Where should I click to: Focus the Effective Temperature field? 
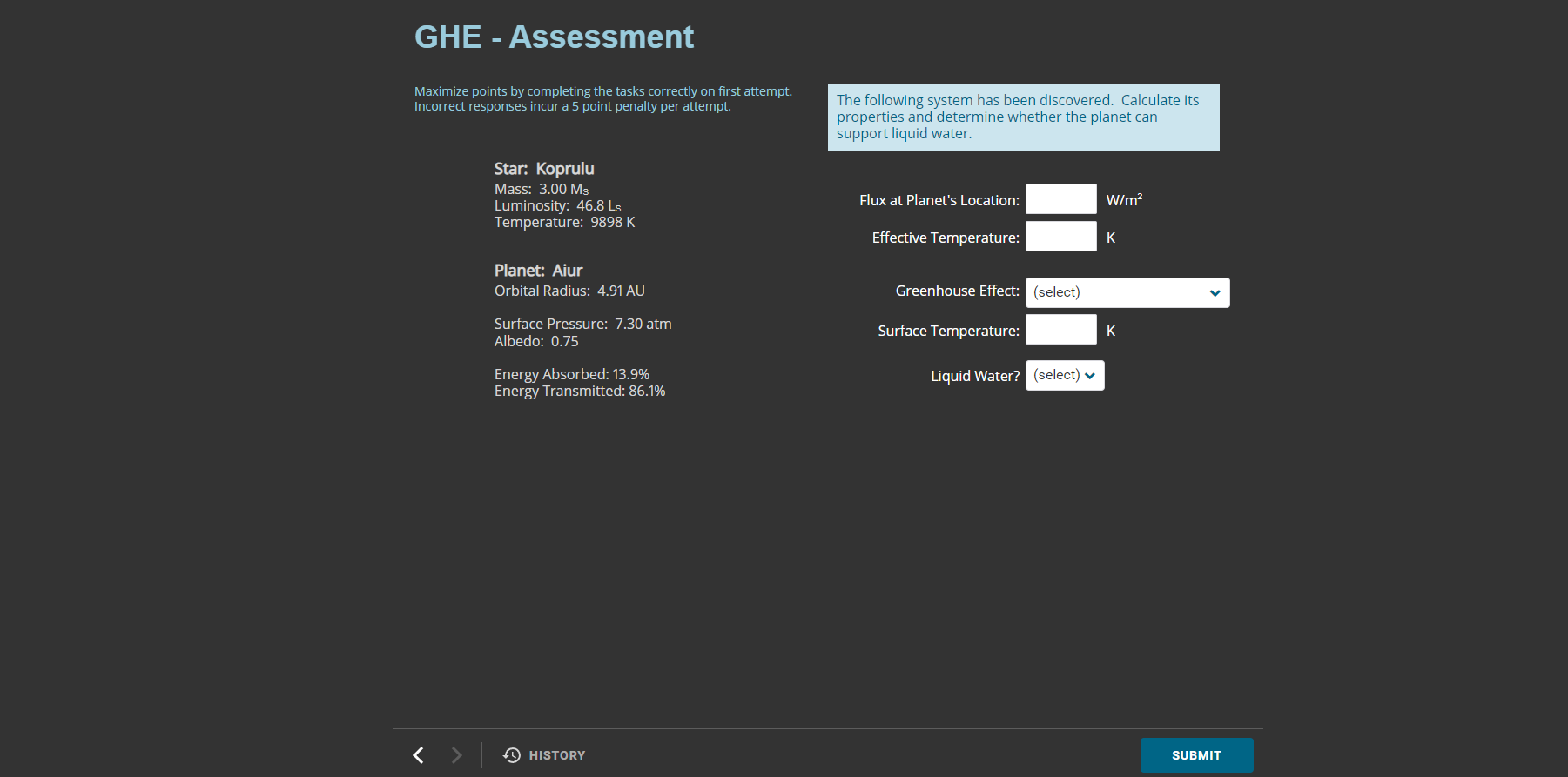[1060, 237]
